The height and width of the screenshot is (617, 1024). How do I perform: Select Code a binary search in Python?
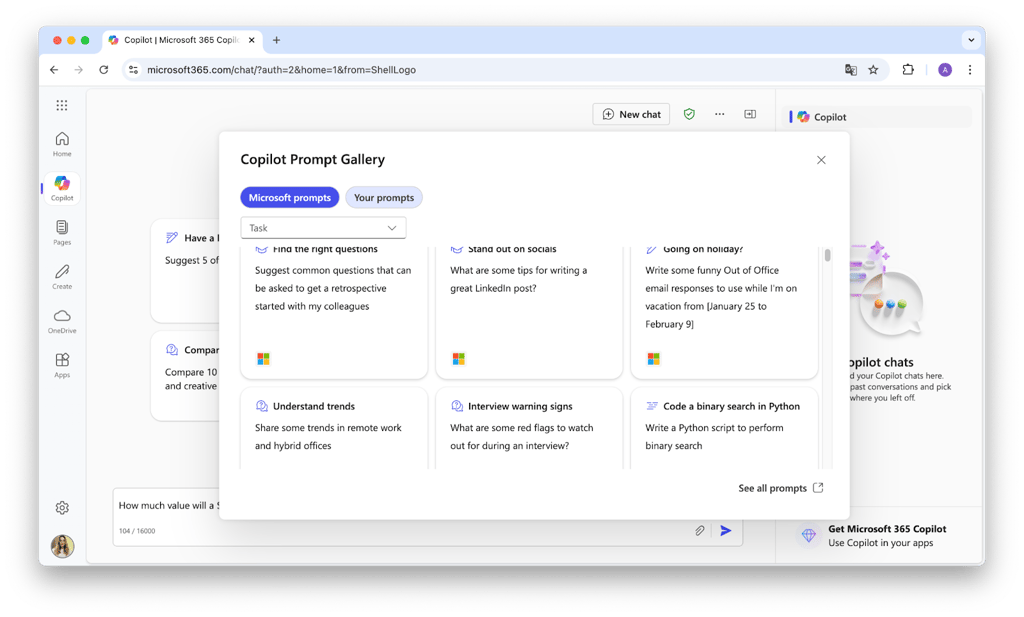[x=724, y=428]
